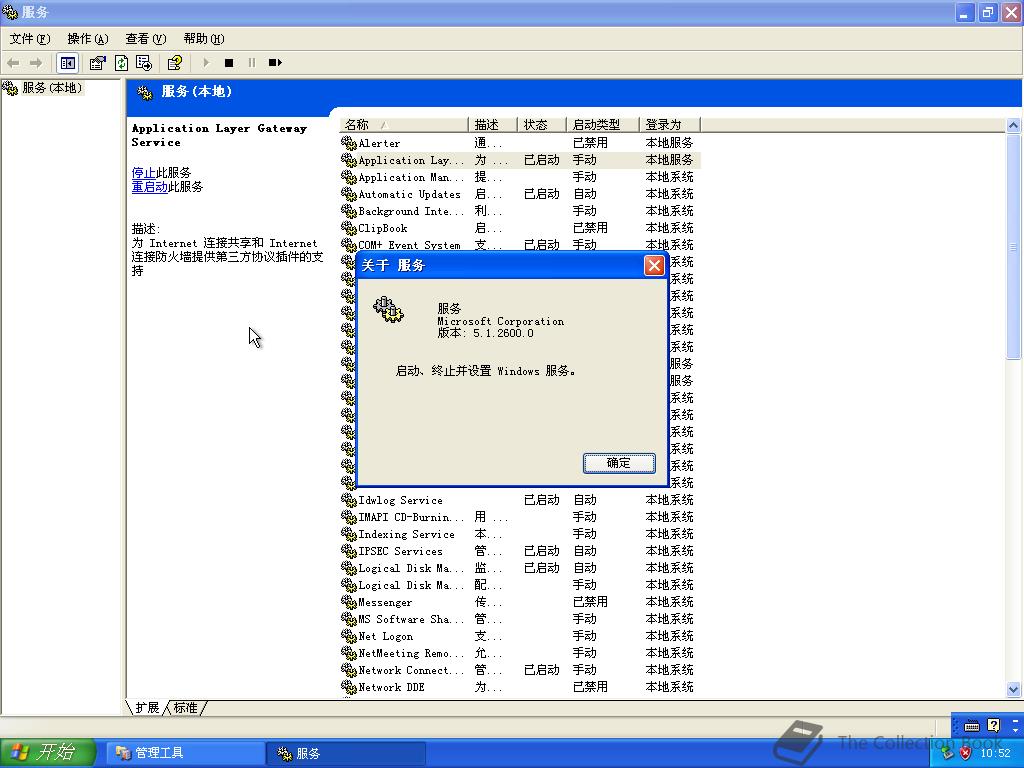Click the Network DDE service icon

(349, 686)
